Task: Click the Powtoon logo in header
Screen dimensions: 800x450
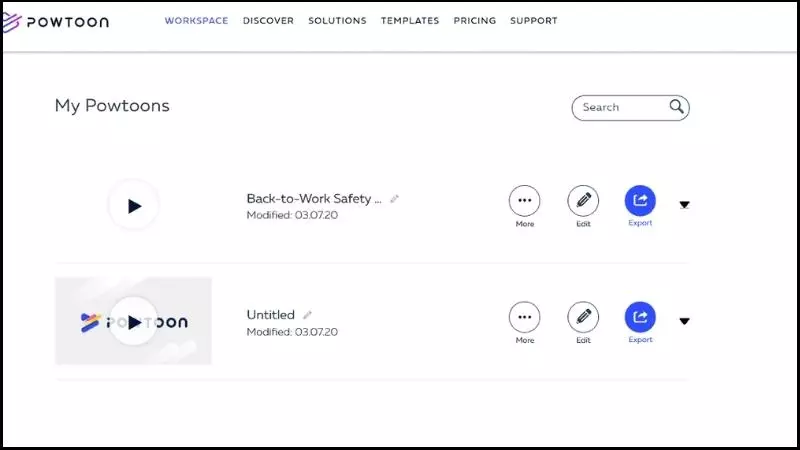Action: [x=55, y=22]
